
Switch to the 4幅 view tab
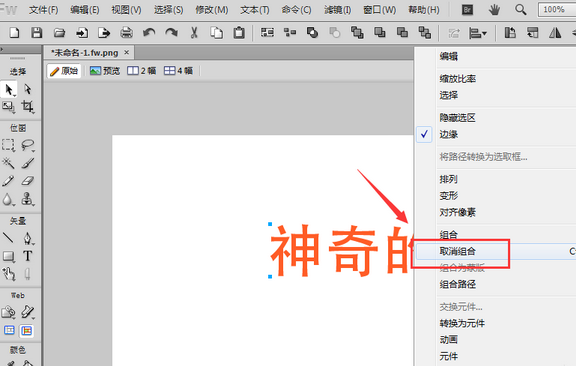tap(178, 71)
